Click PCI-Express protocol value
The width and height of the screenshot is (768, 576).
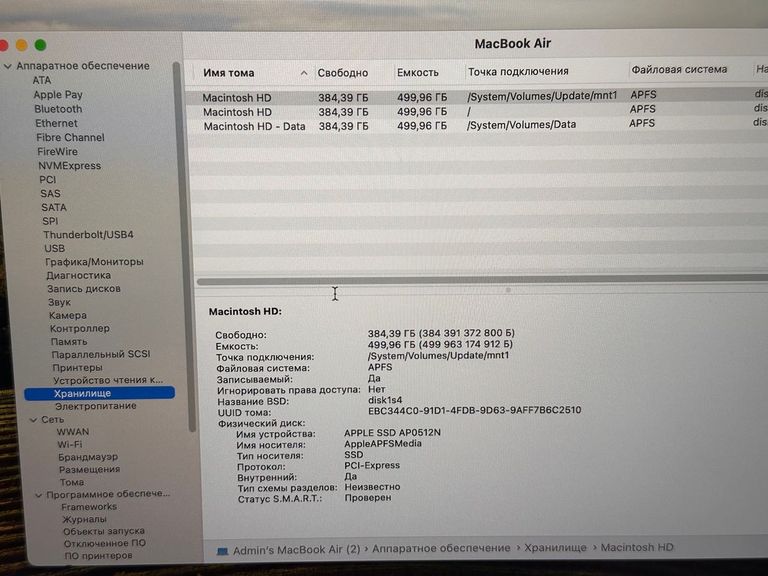(372, 465)
